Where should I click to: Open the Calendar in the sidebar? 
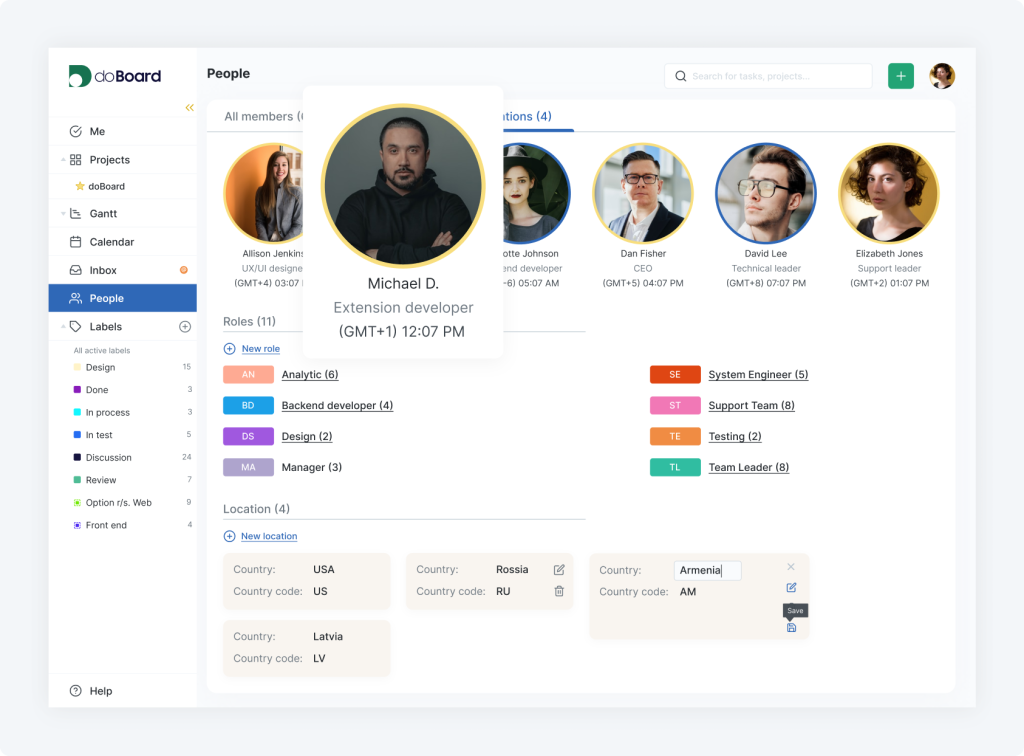click(x=111, y=242)
